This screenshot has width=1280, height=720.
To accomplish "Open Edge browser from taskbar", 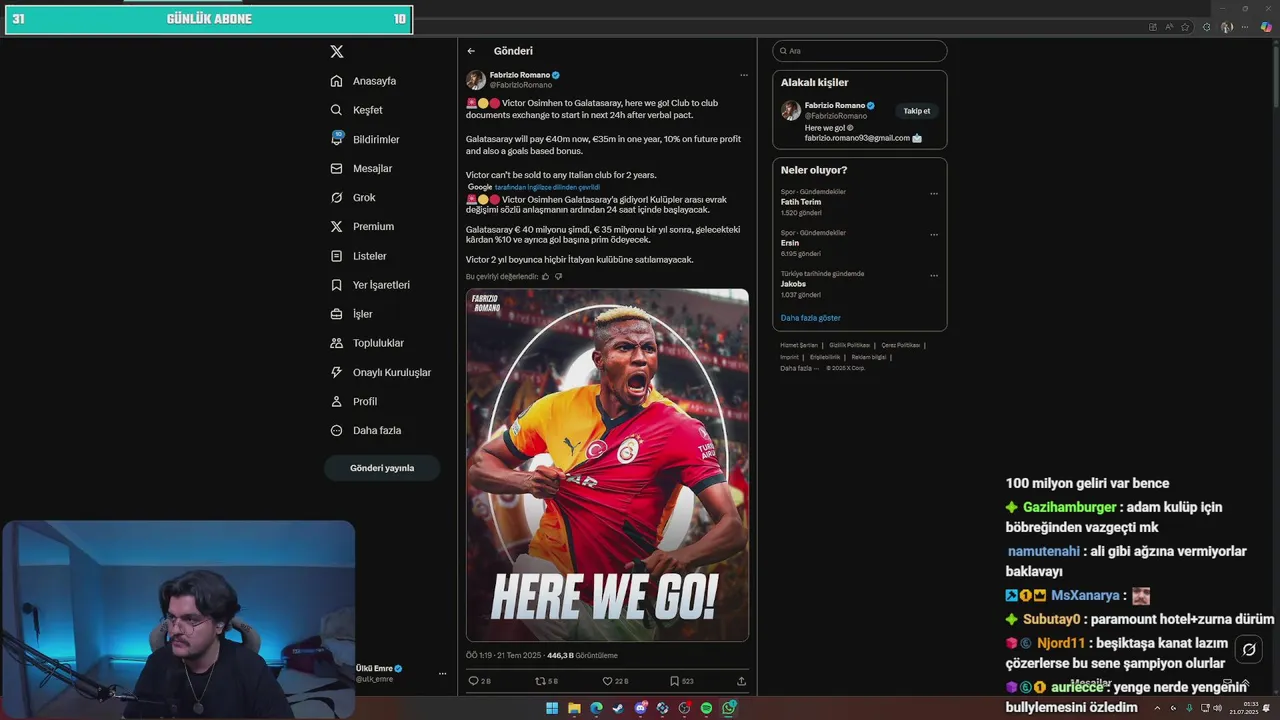I will coord(596,708).
